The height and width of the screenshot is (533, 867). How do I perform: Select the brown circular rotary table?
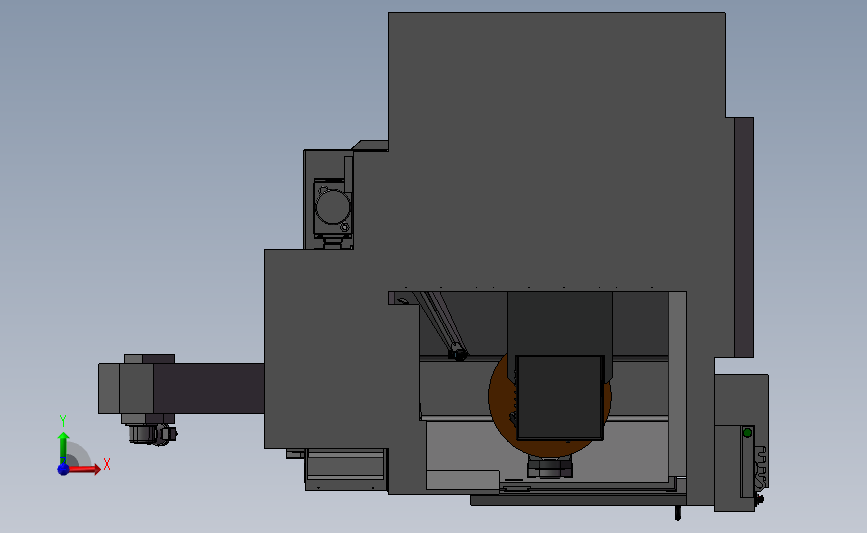point(502,398)
